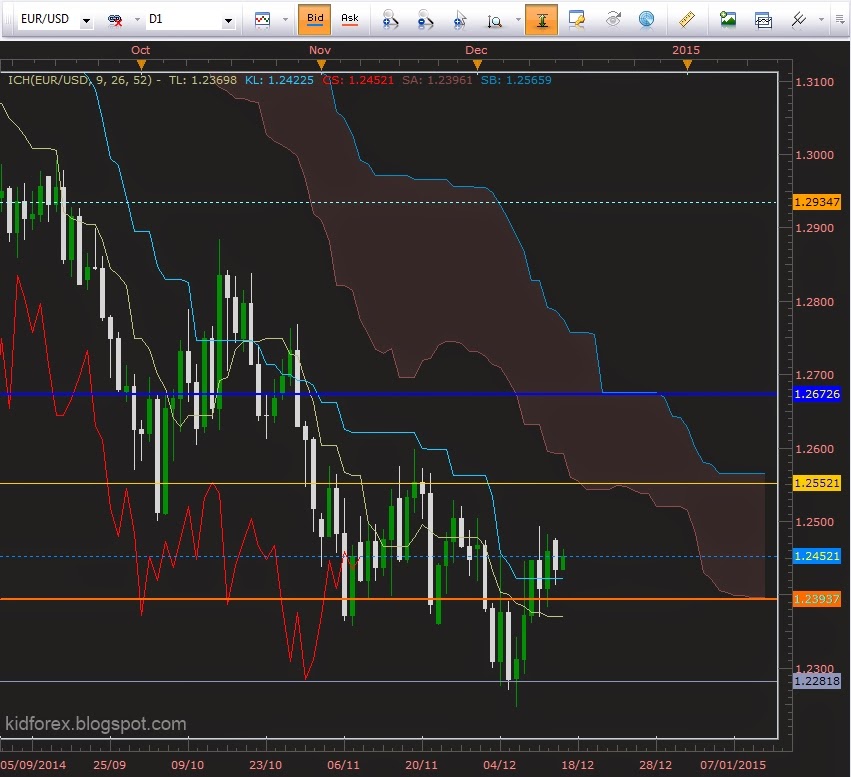
Task: Click the blue globe icon
Action: [x=646, y=20]
